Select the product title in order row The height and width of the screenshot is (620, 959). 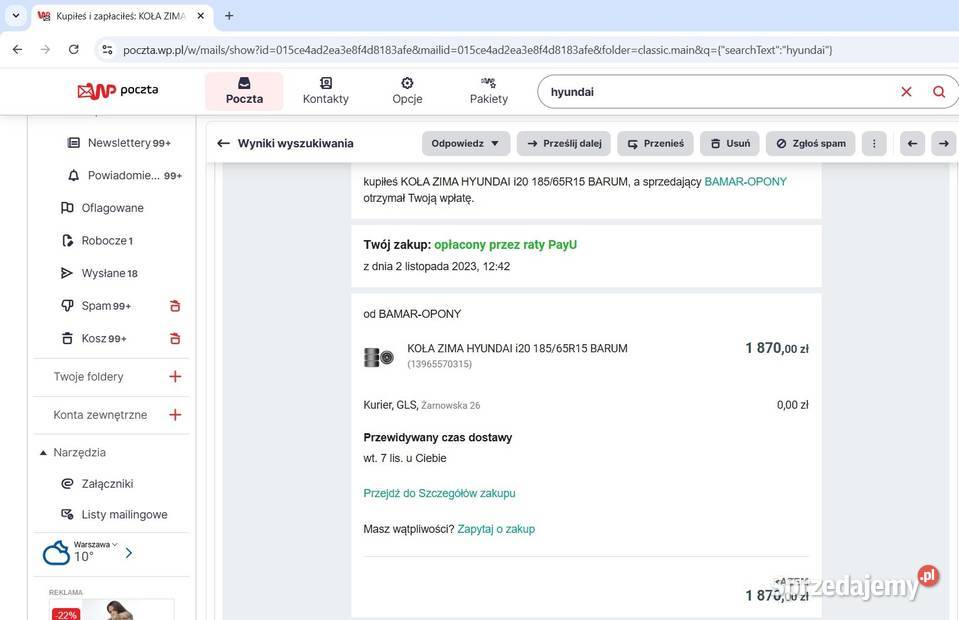(x=517, y=349)
